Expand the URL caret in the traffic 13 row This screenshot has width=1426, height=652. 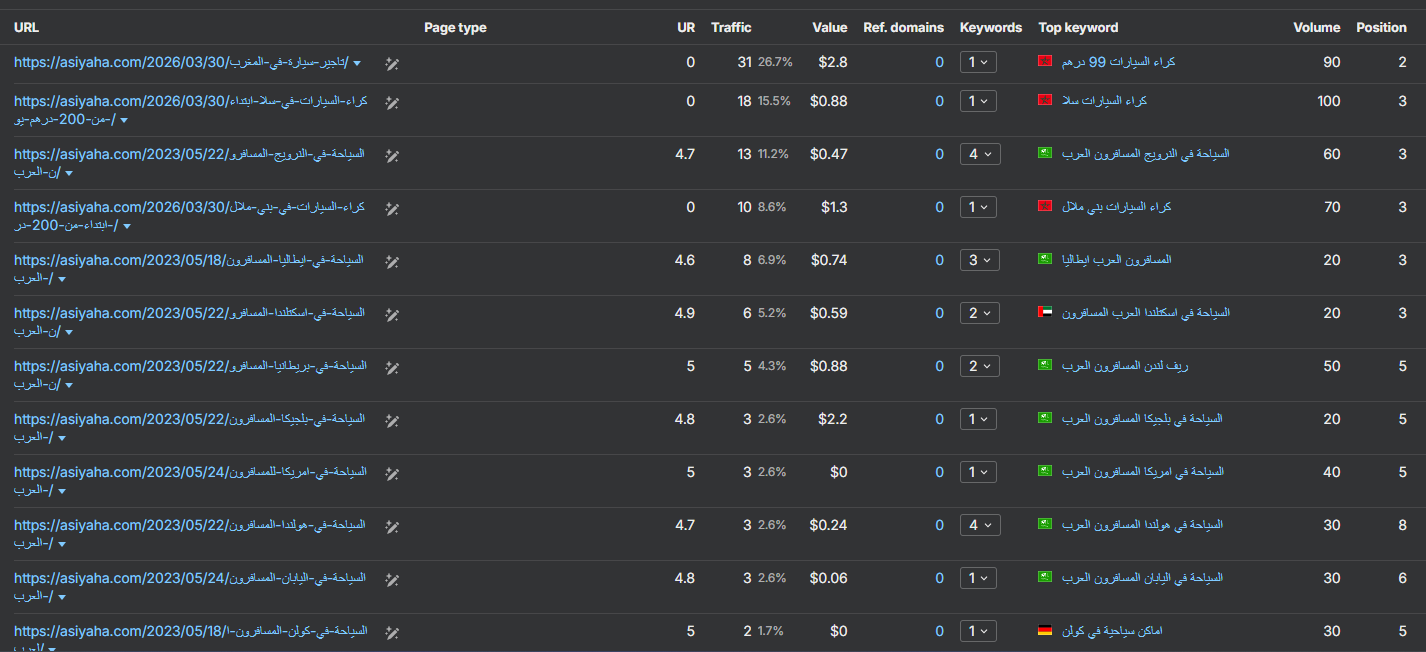pos(68,174)
